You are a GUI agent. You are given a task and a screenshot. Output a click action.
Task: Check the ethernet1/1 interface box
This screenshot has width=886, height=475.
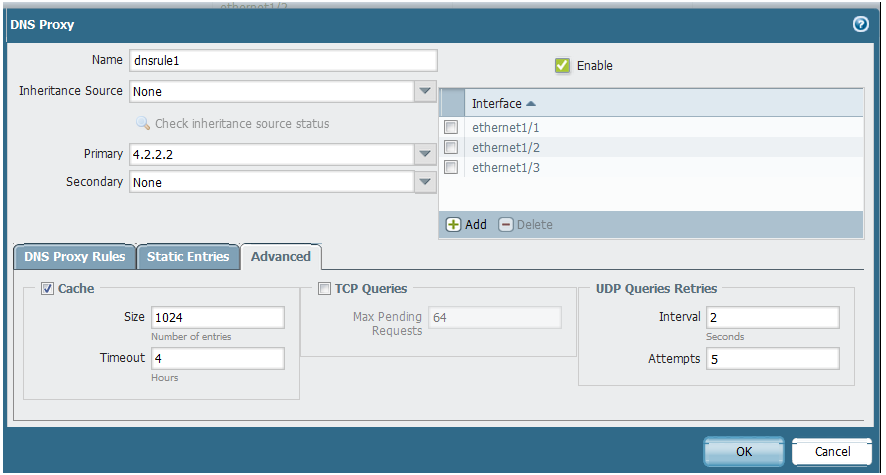click(451, 127)
